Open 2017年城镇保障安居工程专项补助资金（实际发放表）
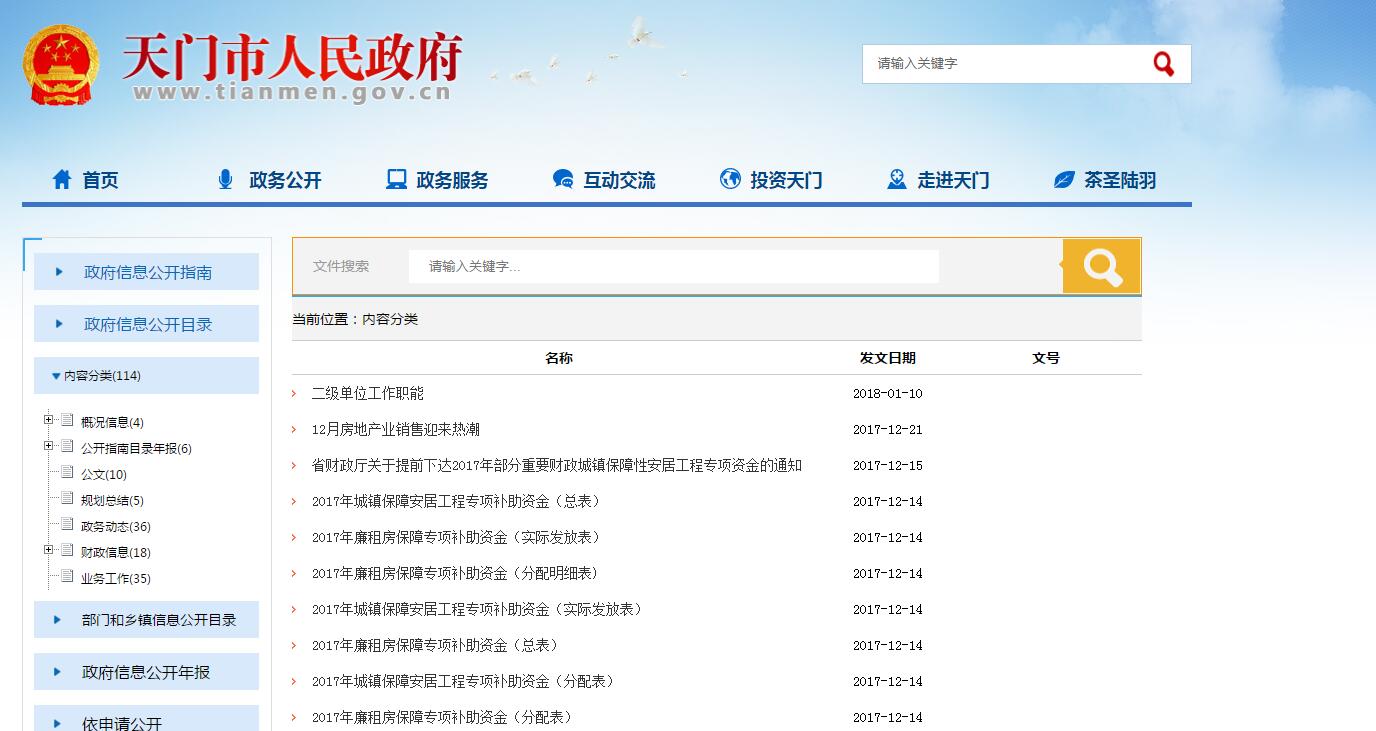Screen dimensions: 1376x731 477,609
